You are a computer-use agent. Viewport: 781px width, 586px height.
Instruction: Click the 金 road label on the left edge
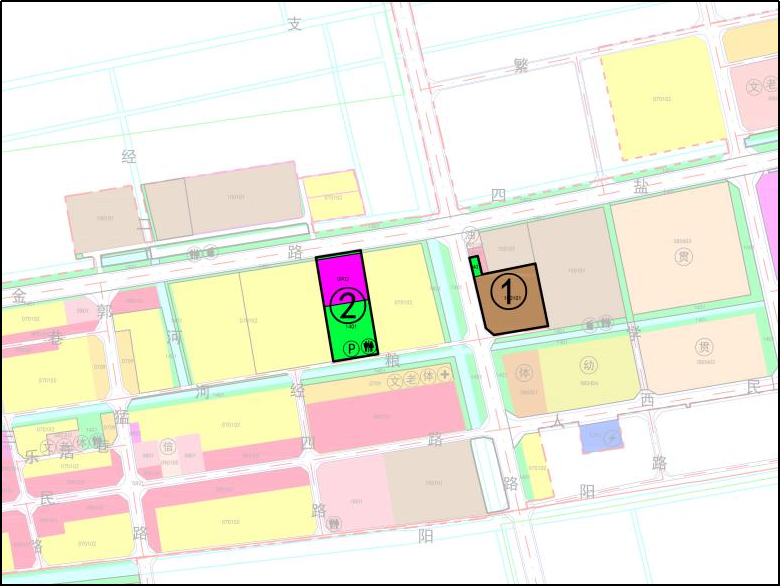20,296
